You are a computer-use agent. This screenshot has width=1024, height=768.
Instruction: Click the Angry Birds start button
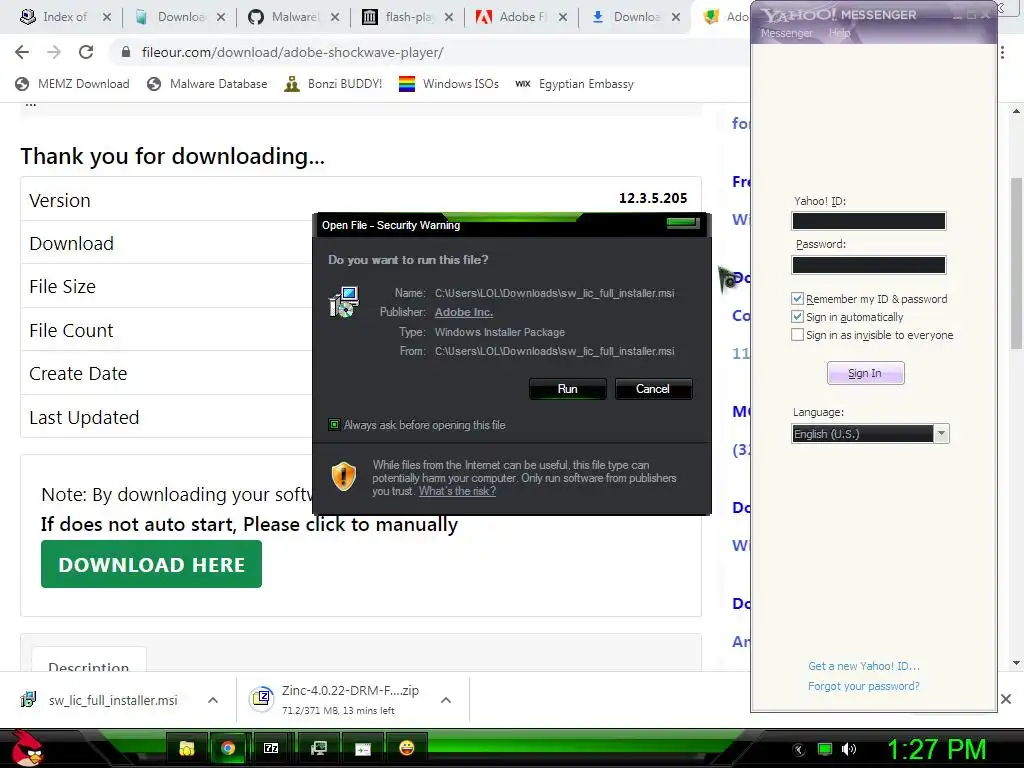point(26,748)
